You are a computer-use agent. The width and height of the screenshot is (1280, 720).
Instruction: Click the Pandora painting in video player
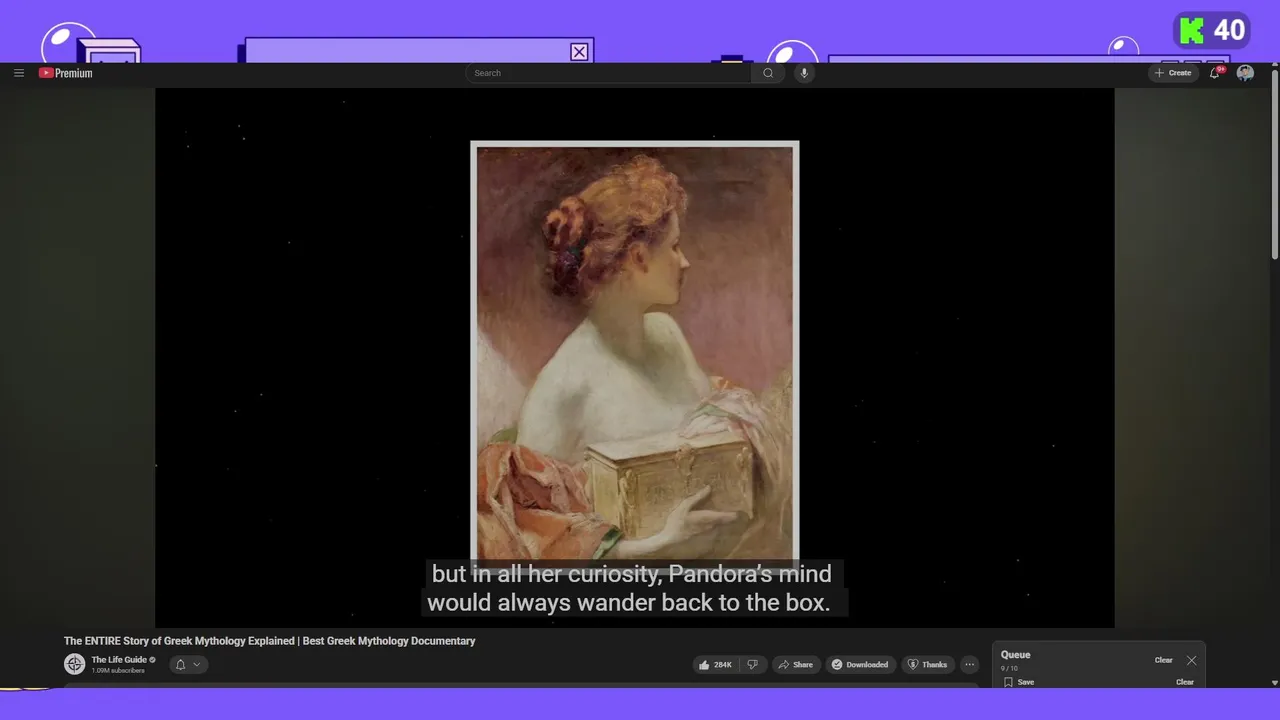pos(635,354)
